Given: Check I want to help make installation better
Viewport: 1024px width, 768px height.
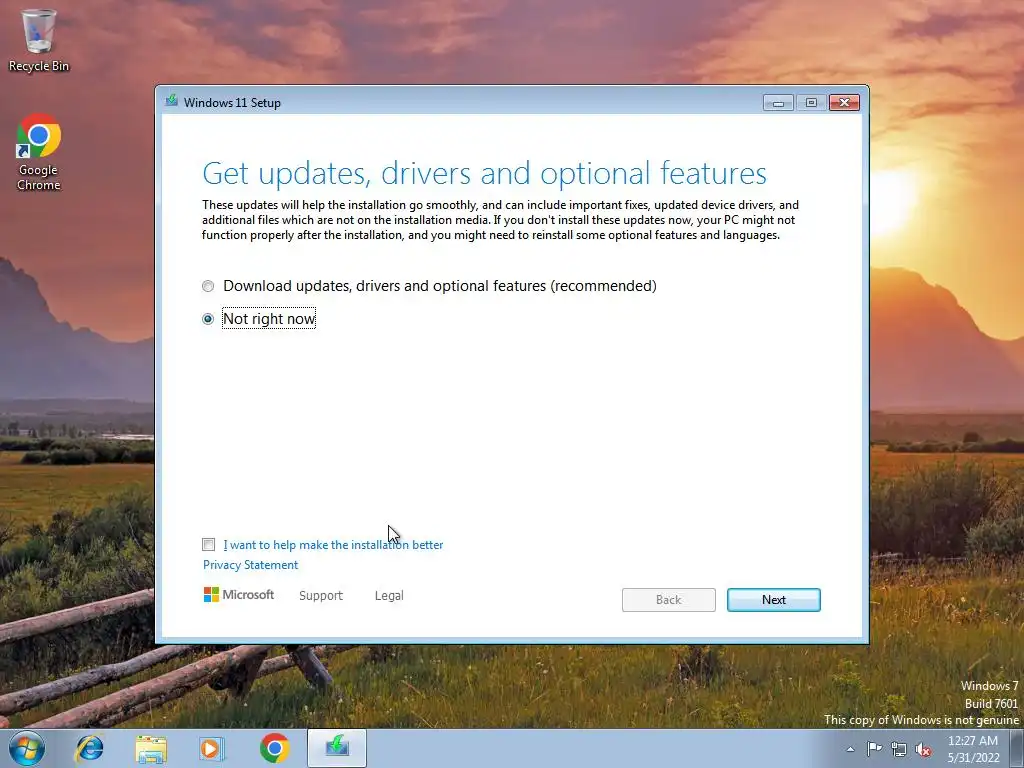Looking at the screenshot, I should click(208, 545).
